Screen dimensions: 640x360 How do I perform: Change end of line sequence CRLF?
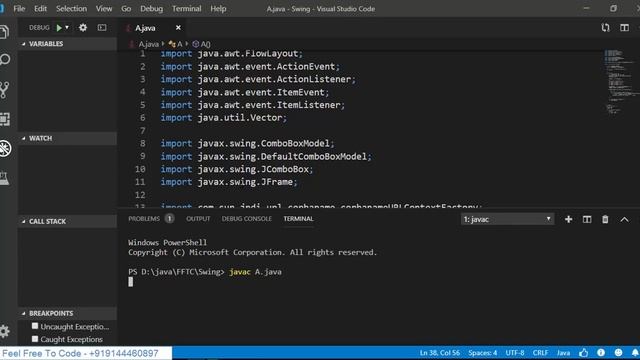coord(540,353)
